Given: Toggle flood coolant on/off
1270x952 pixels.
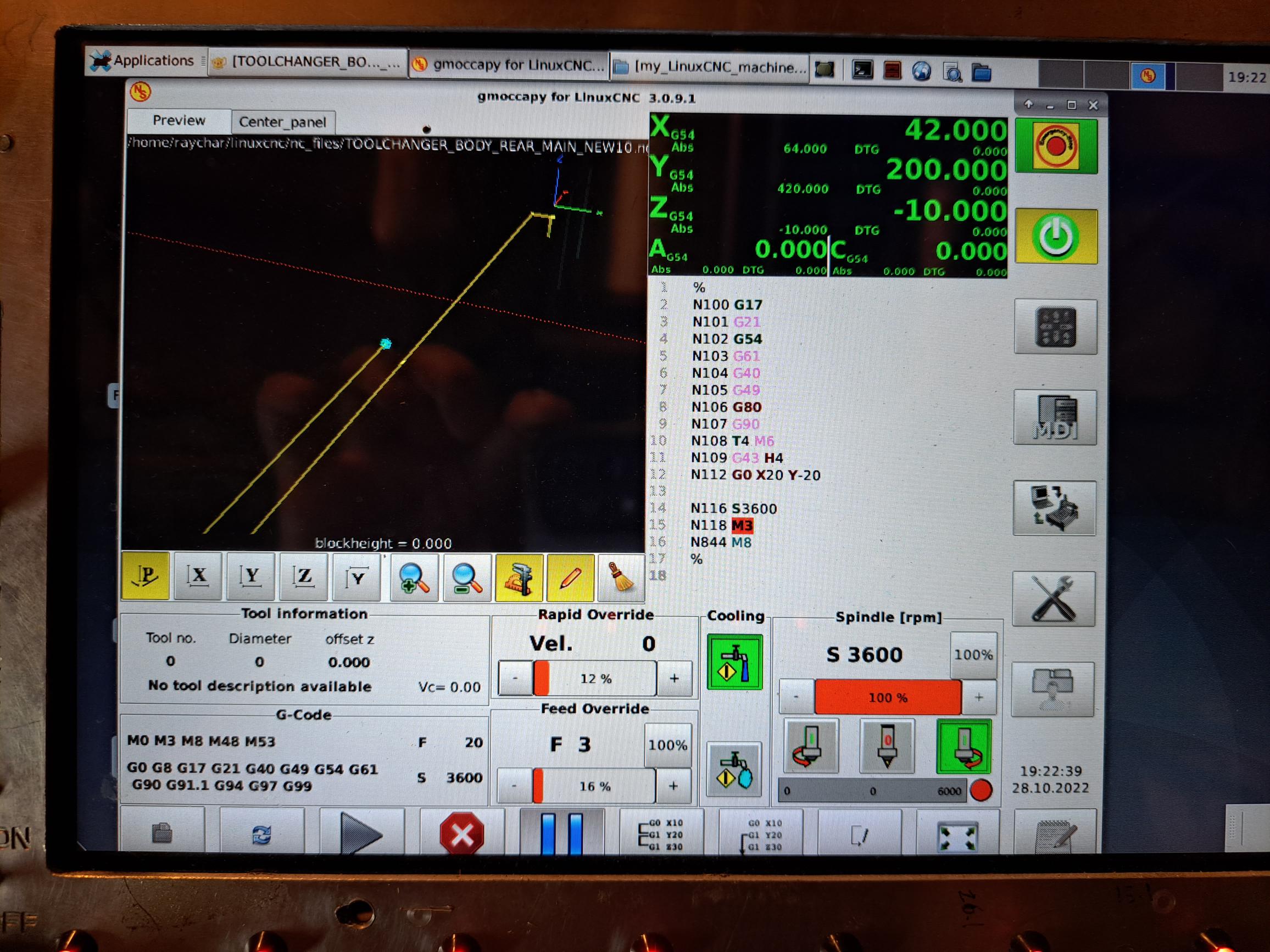Looking at the screenshot, I should click(x=734, y=663).
